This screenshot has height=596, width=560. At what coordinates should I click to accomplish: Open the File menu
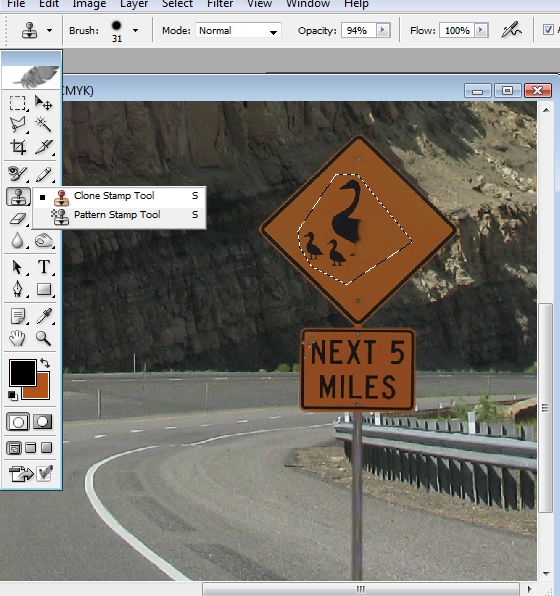[x=16, y=4]
